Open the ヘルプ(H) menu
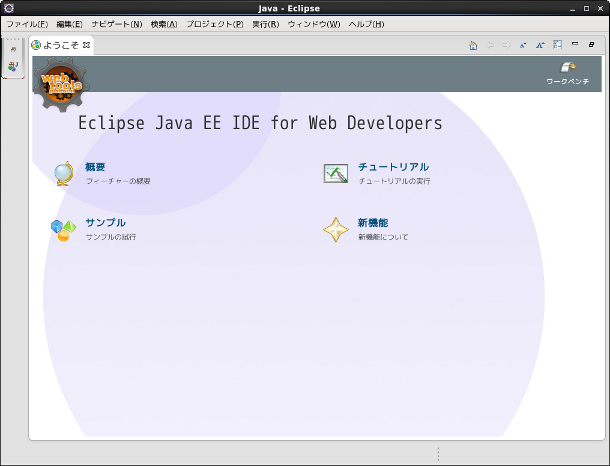610x466 pixels. [366, 24]
